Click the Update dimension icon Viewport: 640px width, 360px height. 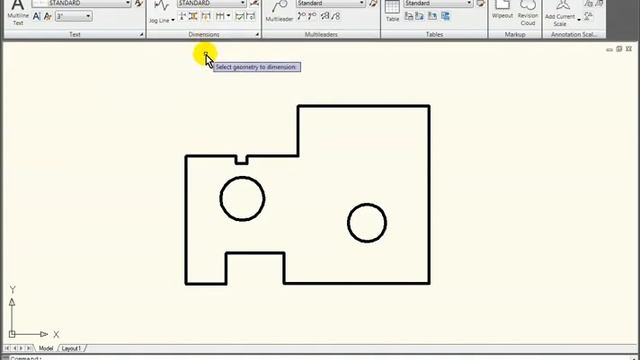pyautogui.click(x=251, y=16)
